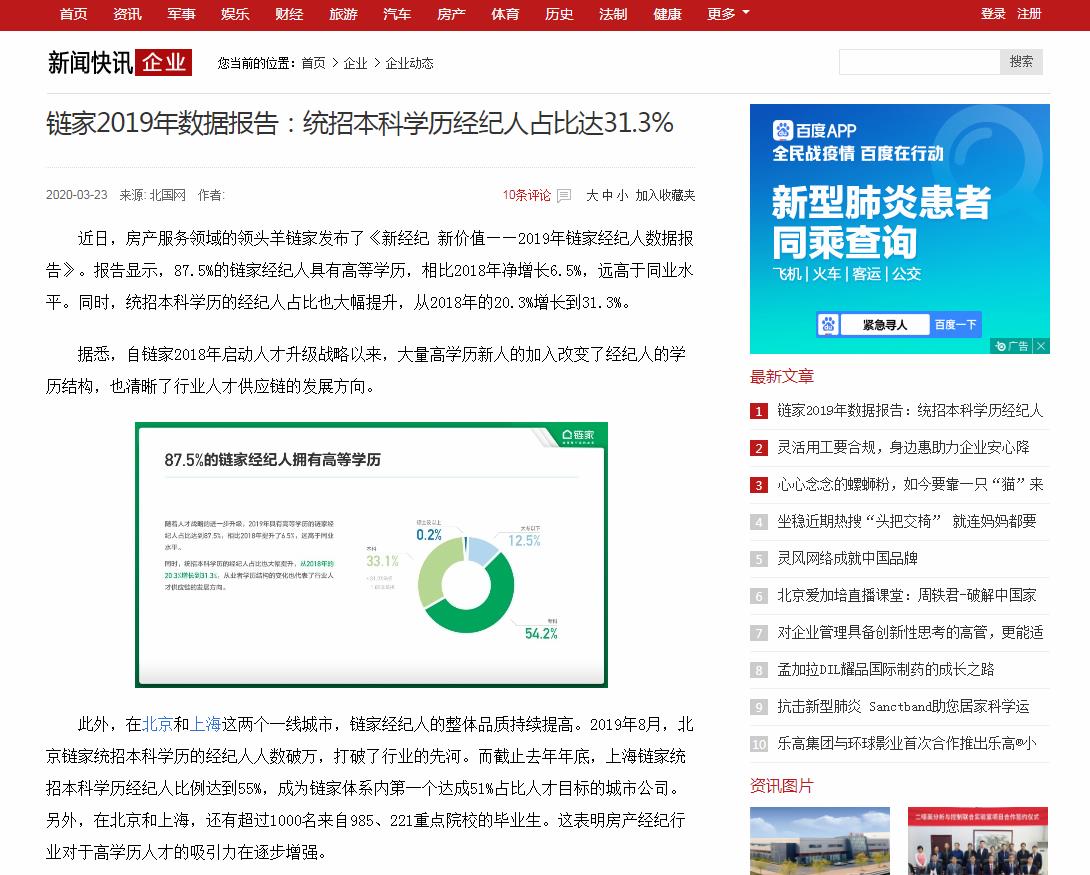This screenshot has height=875, width=1090.
Task: Open article 10 乐高集团与环球影业
Action: click(906, 744)
